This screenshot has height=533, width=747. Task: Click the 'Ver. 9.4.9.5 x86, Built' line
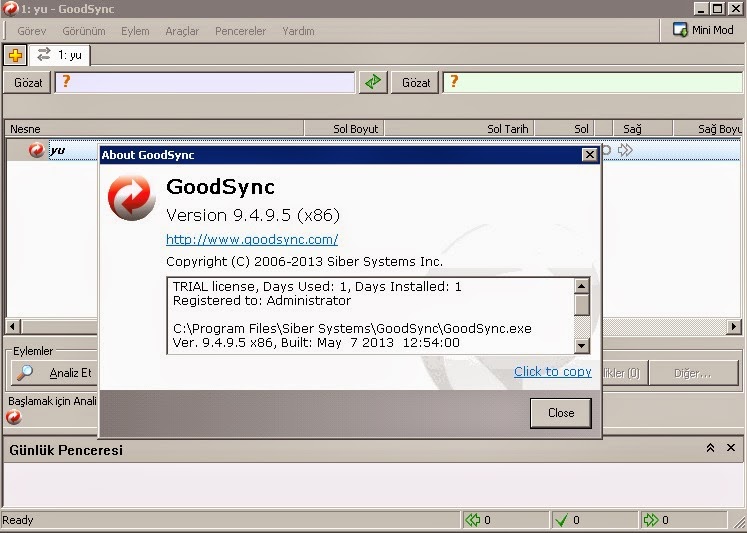pos(316,343)
